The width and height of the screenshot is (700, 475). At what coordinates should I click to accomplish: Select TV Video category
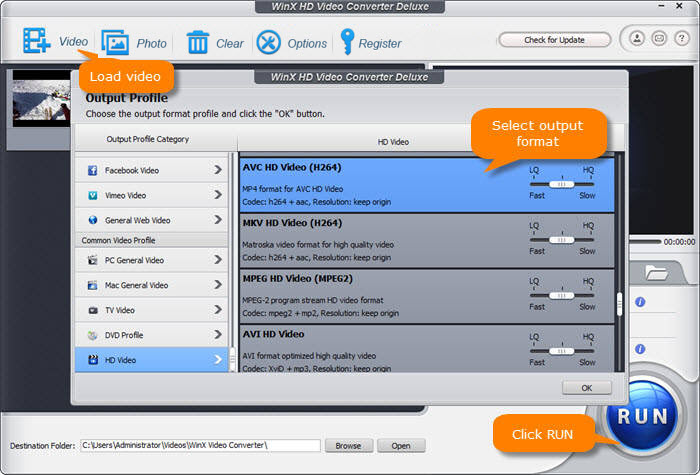(151, 310)
